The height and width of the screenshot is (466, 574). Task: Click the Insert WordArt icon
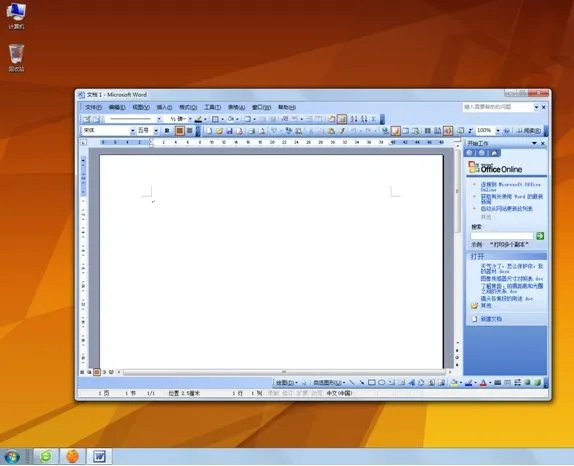[412, 383]
